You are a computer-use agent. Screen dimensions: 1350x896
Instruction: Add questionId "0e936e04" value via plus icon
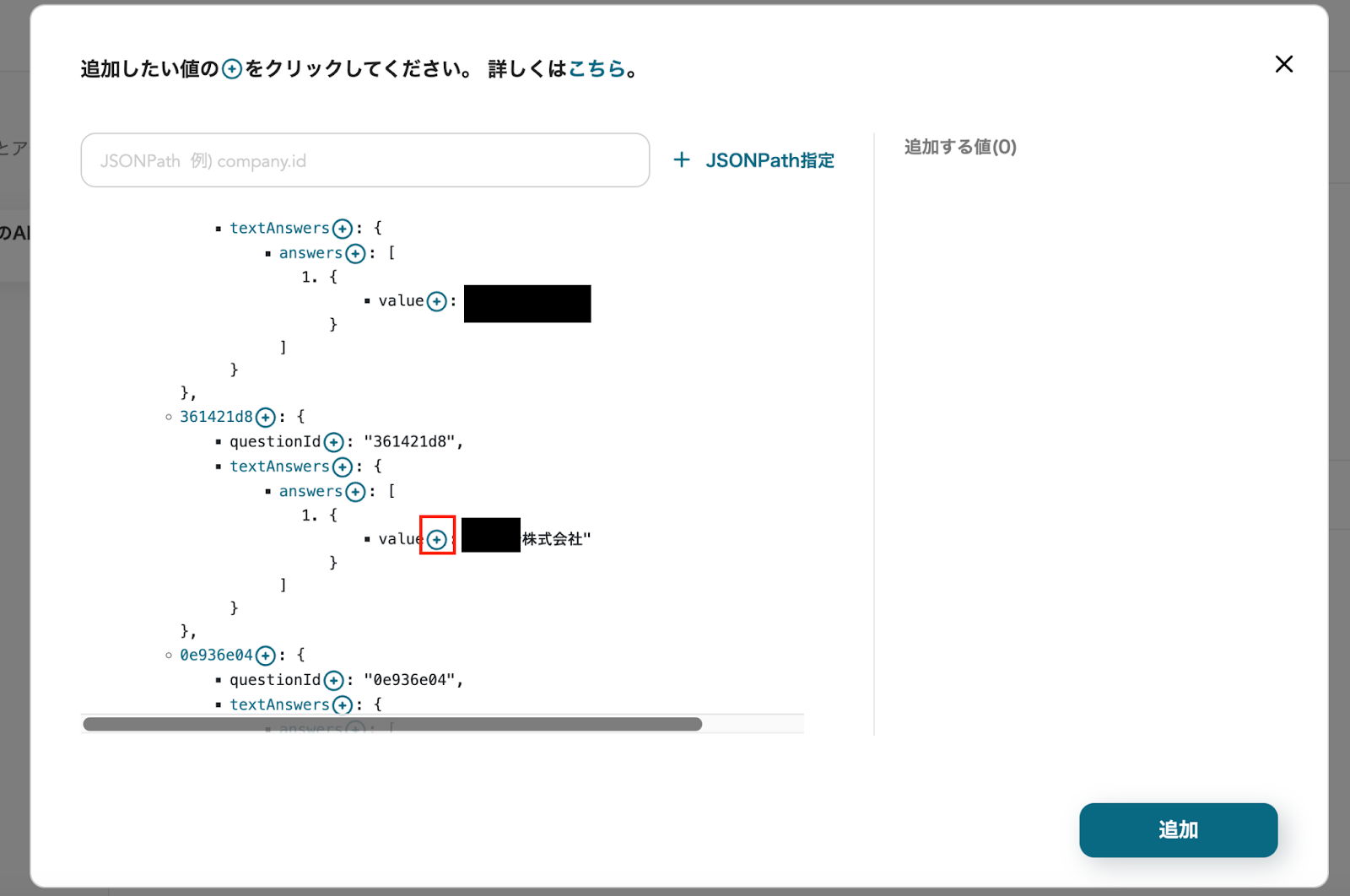[333, 680]
